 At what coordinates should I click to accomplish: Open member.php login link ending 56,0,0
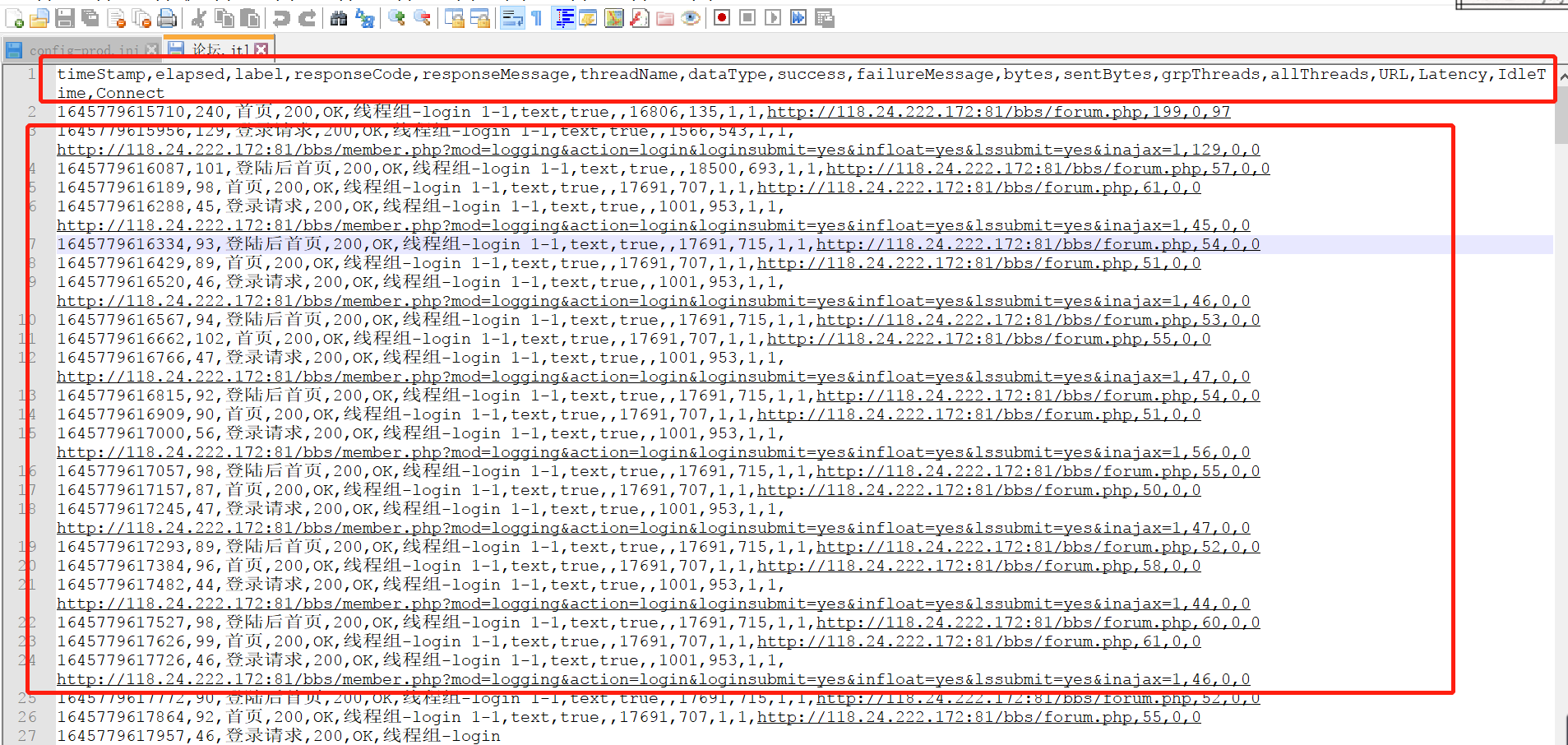click(x=653, y=452)
